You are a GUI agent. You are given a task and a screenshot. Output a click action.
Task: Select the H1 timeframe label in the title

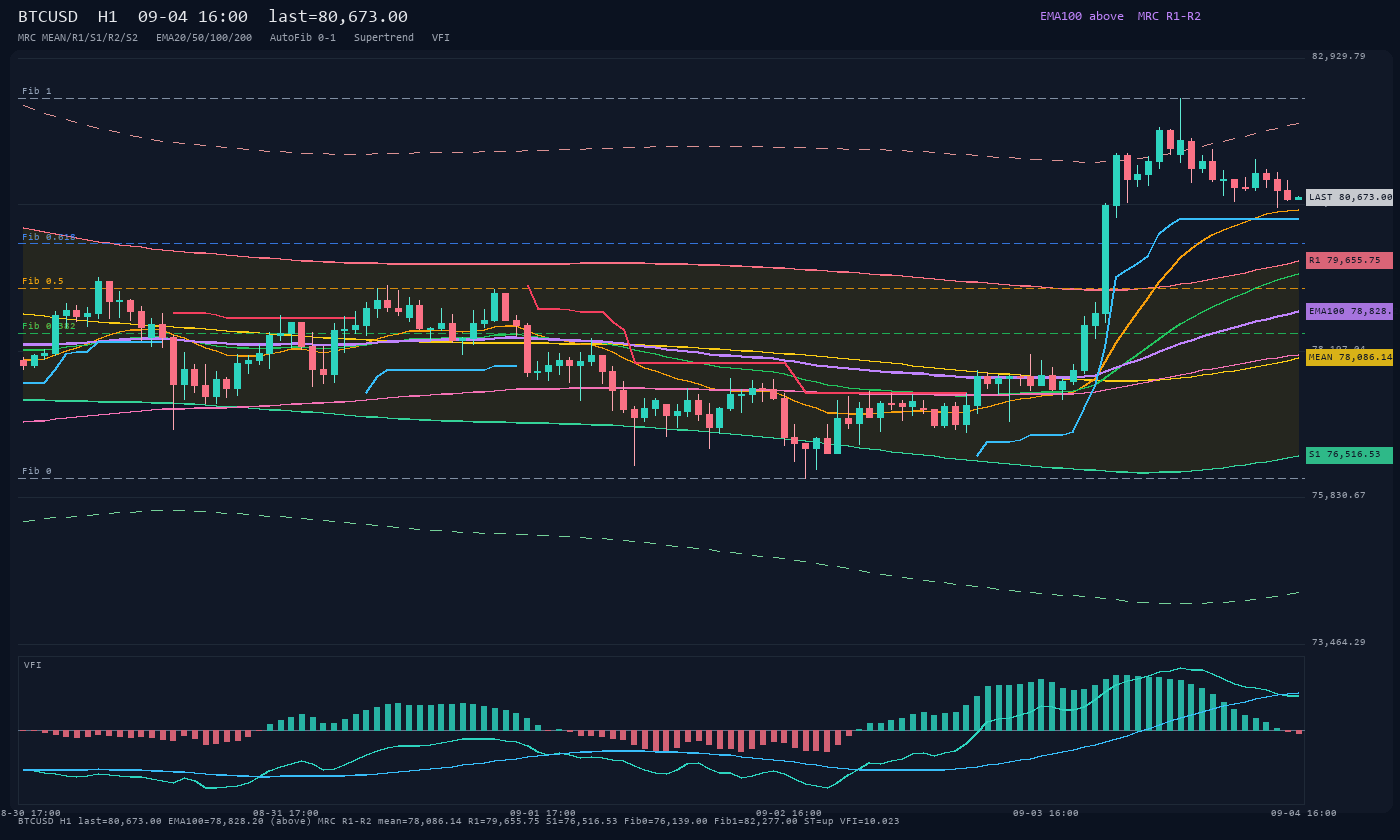(x=108, y=17)
